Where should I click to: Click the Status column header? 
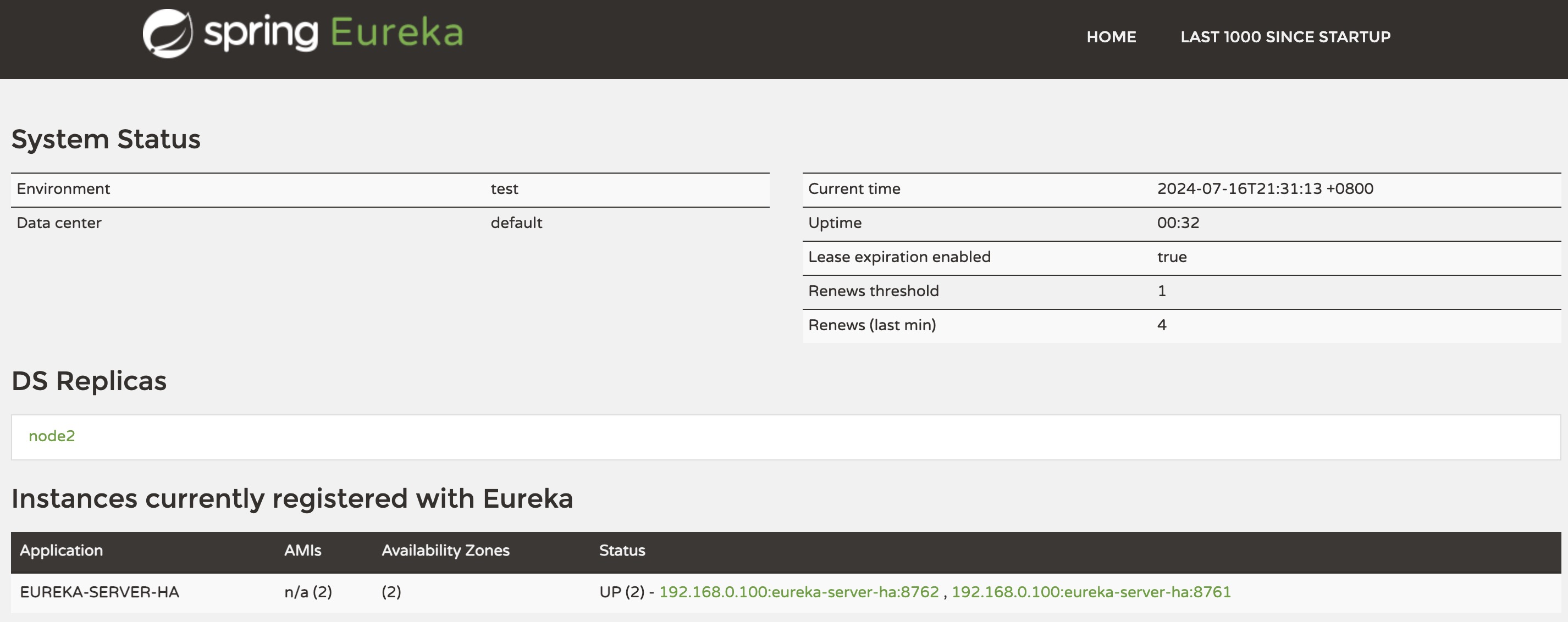pyautogui.click(x=621, y=551)
